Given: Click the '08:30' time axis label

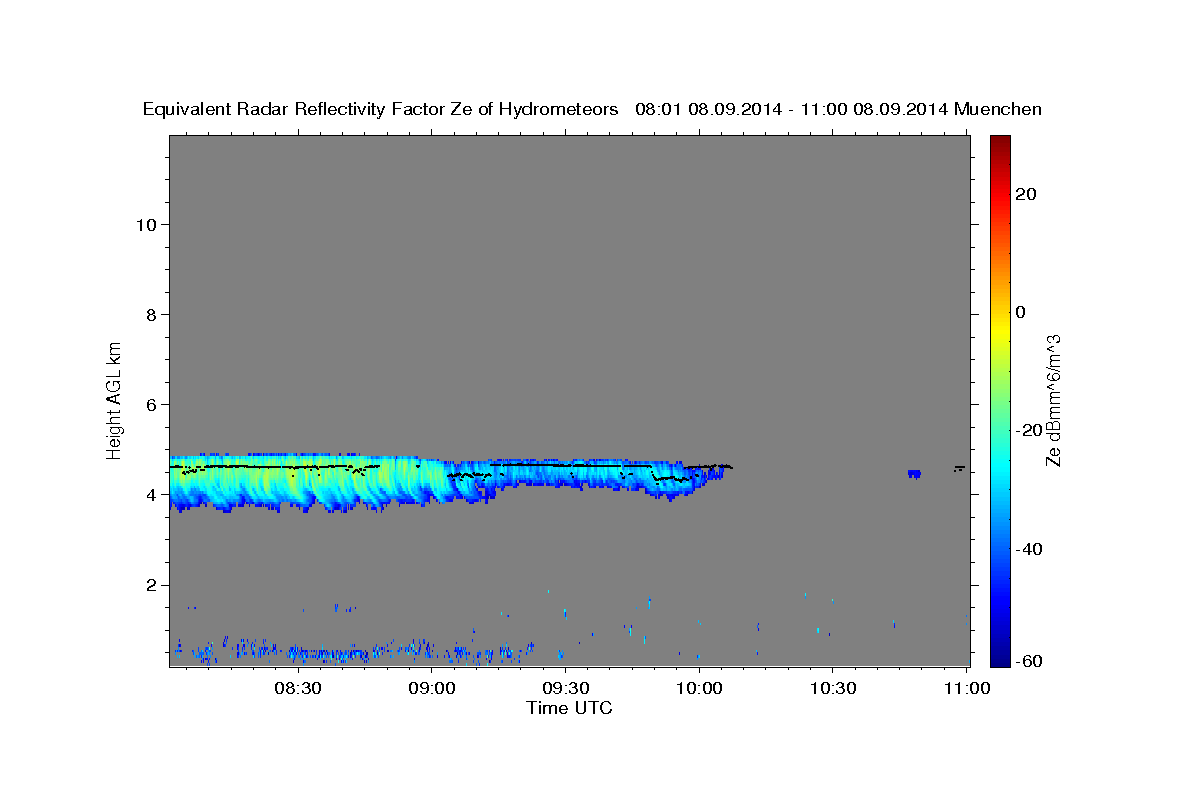Looking at the screenshot, I should [x=297, y=688].
